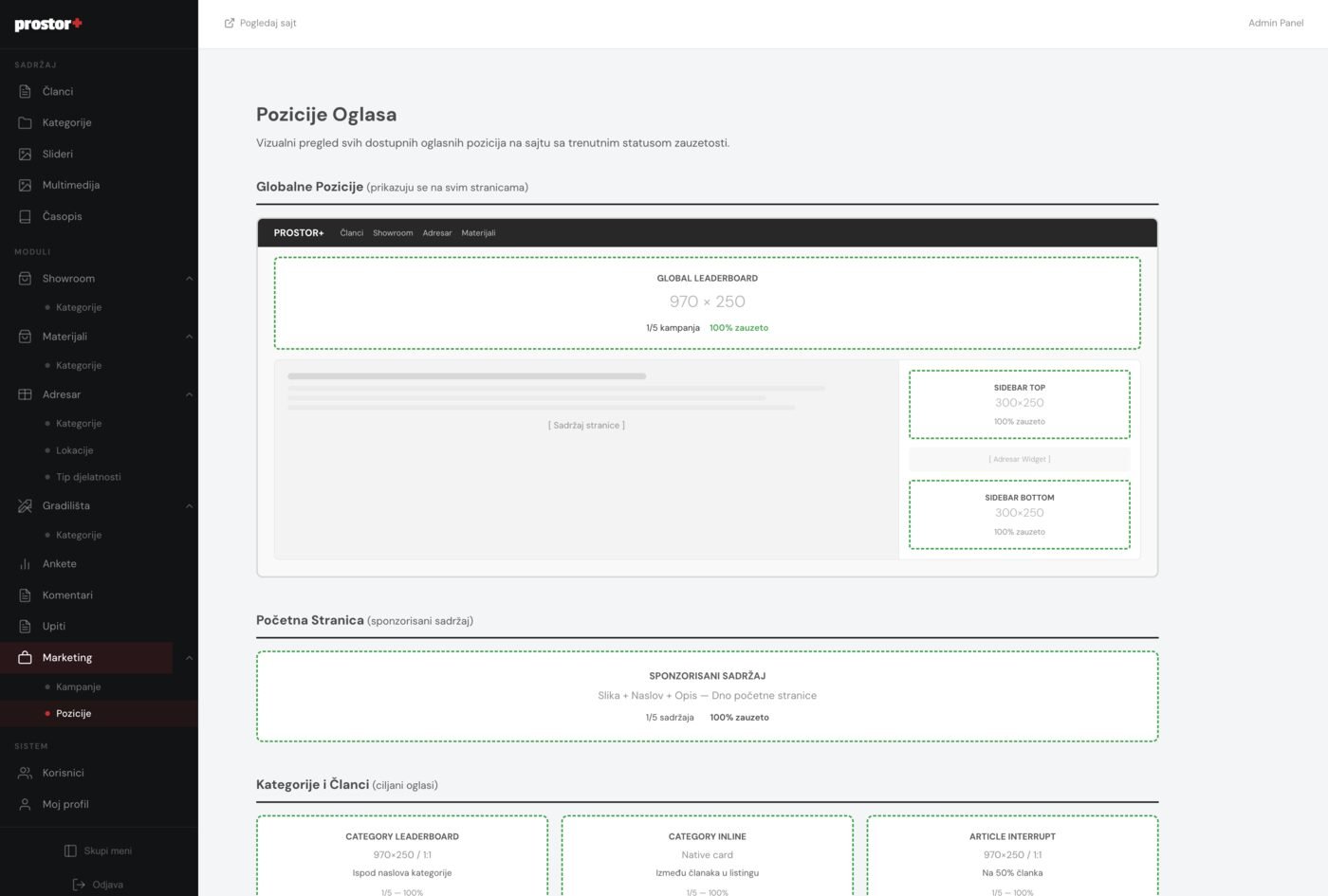Open Kategorije under Materijali
The height and width of the screenshot is (896, 1328).
tap(79, 365)
